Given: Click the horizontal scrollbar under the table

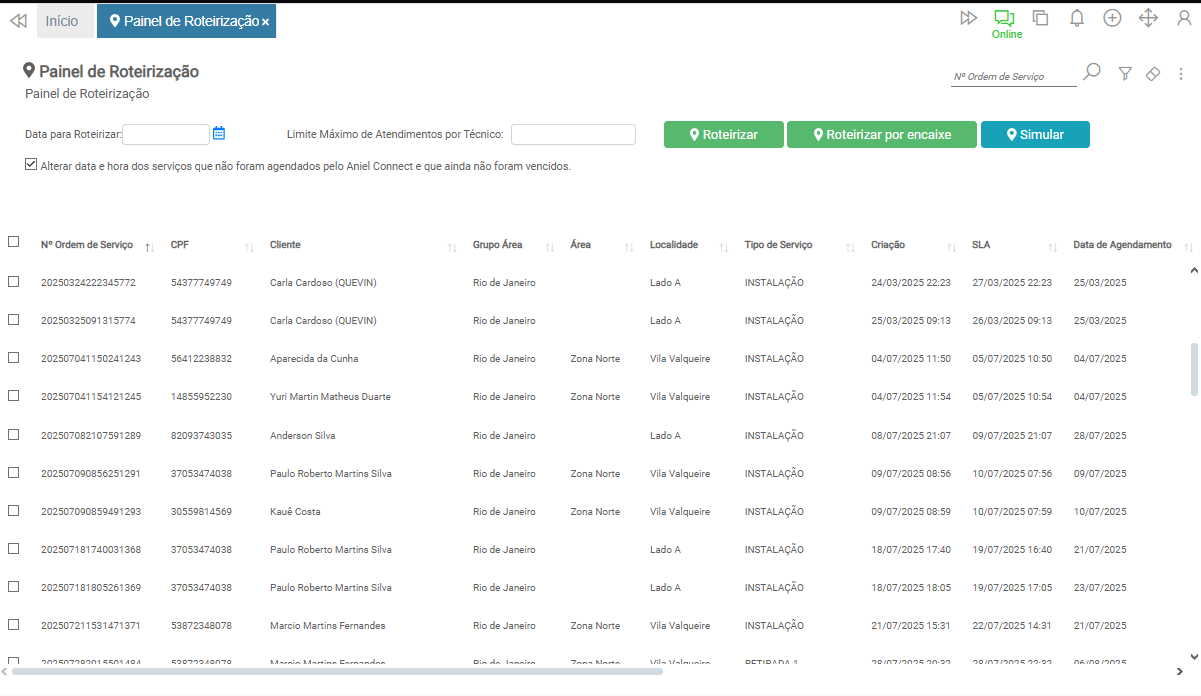Looking at the screenshot, I should point(336,672).
